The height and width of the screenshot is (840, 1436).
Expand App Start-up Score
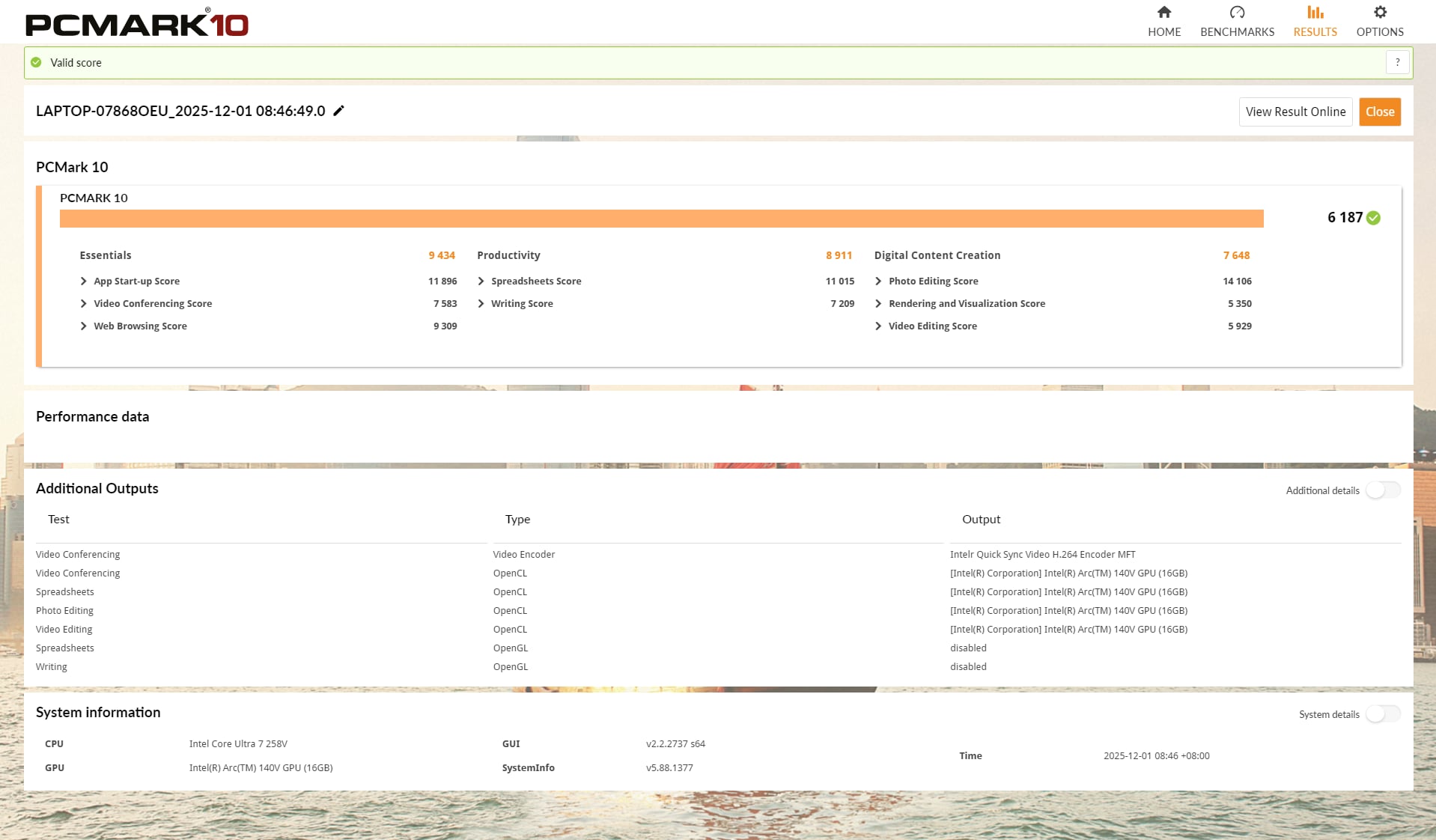[83, 281]
